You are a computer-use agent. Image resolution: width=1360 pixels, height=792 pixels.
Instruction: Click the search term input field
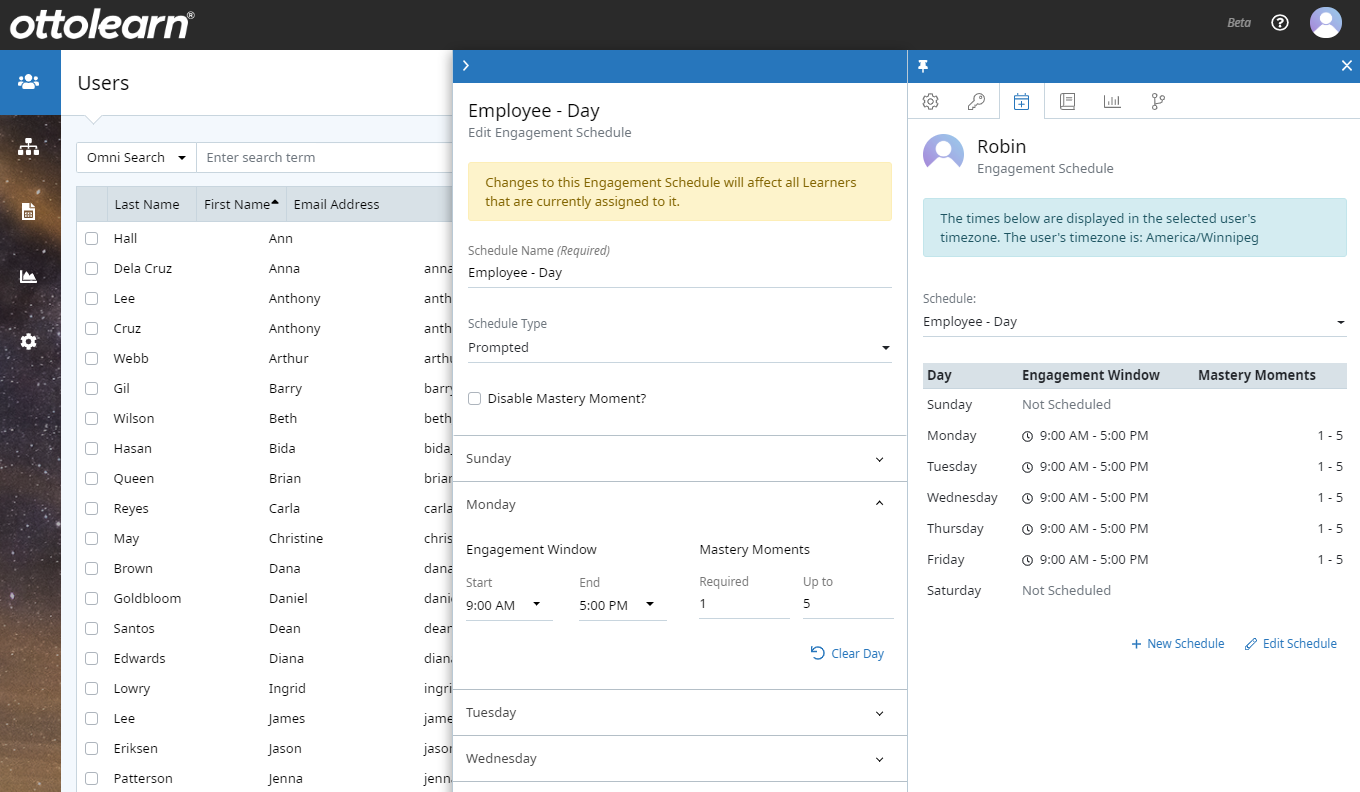(325, 158)
